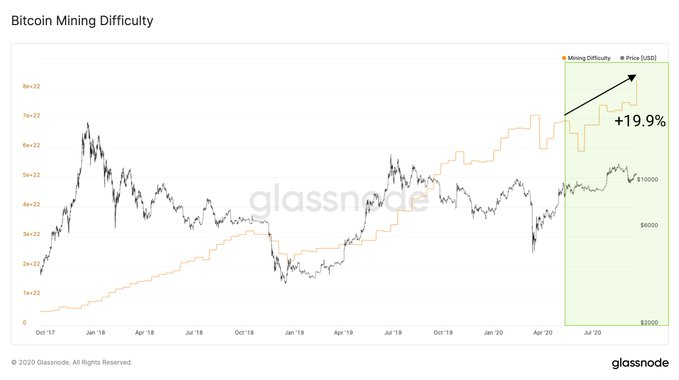Click the Bitcoin Mining Difficulty title
The width and height of the screenshot is (679, 380).
point(82,21)
